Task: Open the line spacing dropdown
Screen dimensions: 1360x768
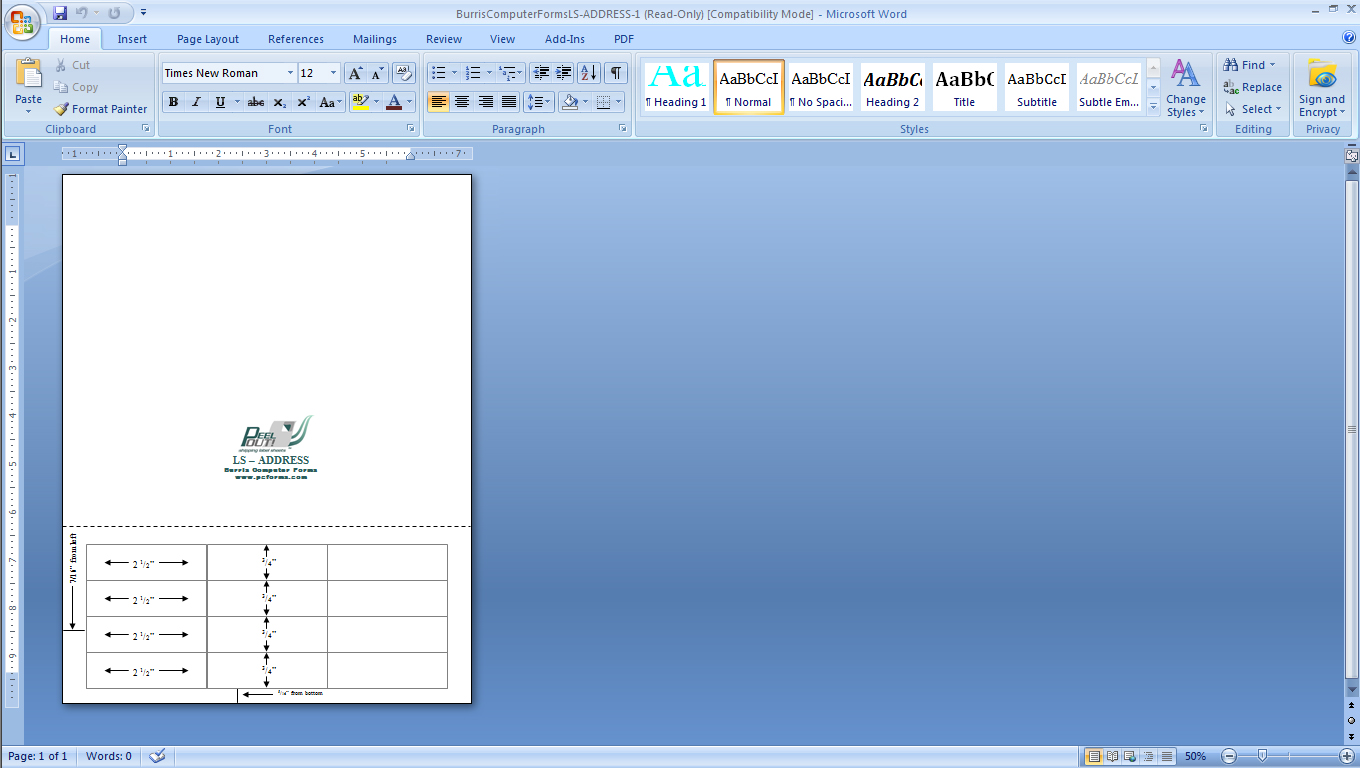Action: (539, 102)
